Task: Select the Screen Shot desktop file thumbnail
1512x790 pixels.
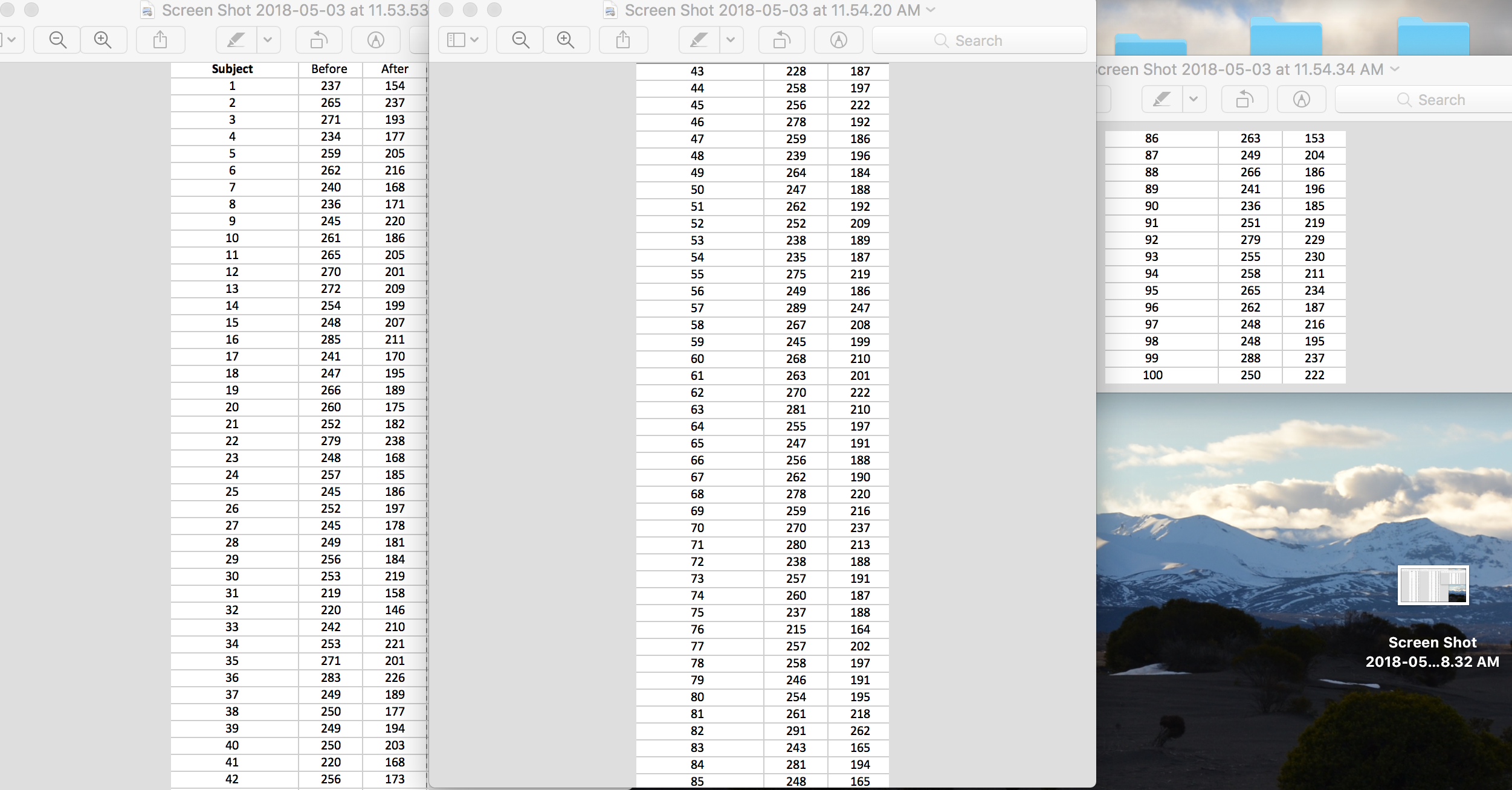Action: tap(1433, 585)
